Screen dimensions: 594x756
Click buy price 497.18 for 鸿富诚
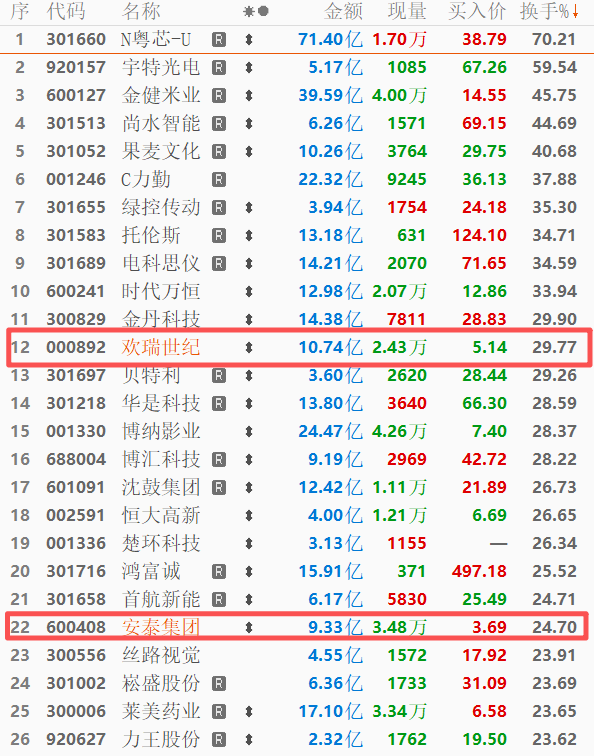point(479,571)
